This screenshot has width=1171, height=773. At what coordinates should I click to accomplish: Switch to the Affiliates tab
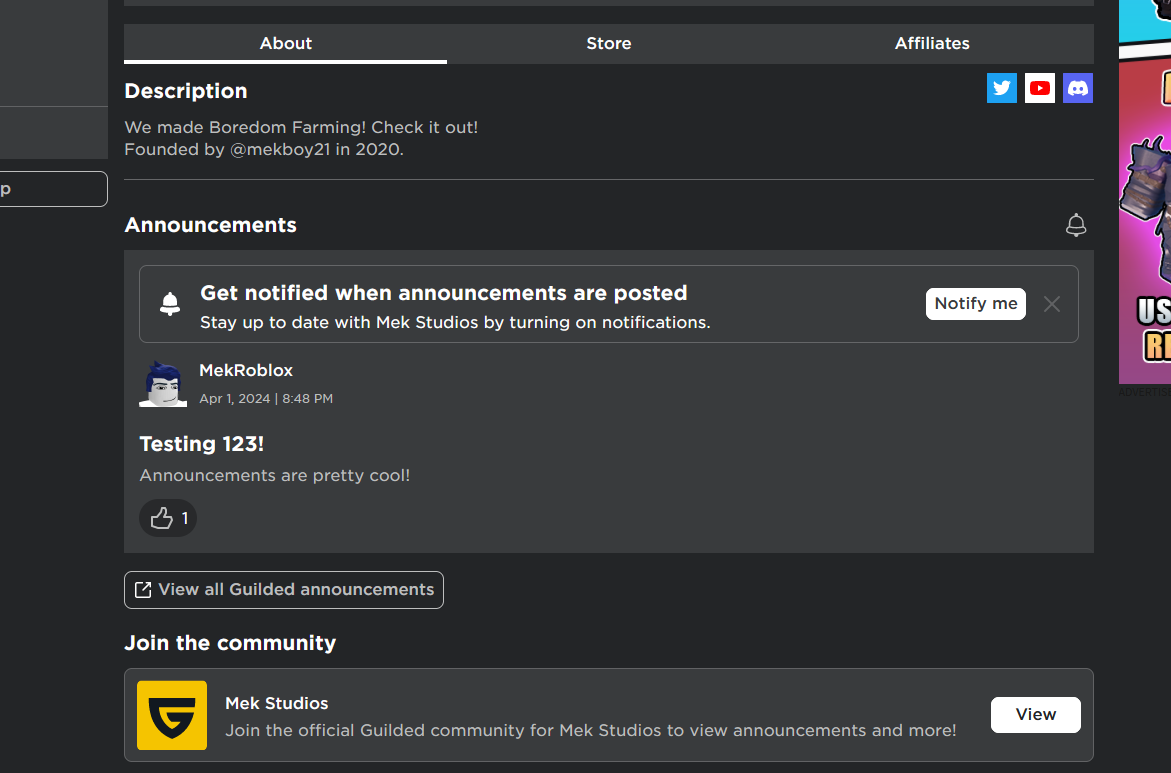(x=931, y=43)
